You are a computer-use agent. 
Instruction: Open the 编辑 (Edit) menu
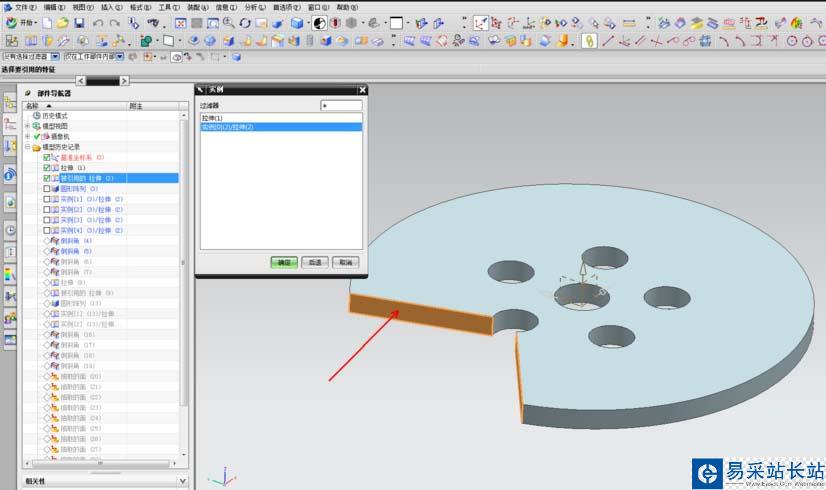54,7
